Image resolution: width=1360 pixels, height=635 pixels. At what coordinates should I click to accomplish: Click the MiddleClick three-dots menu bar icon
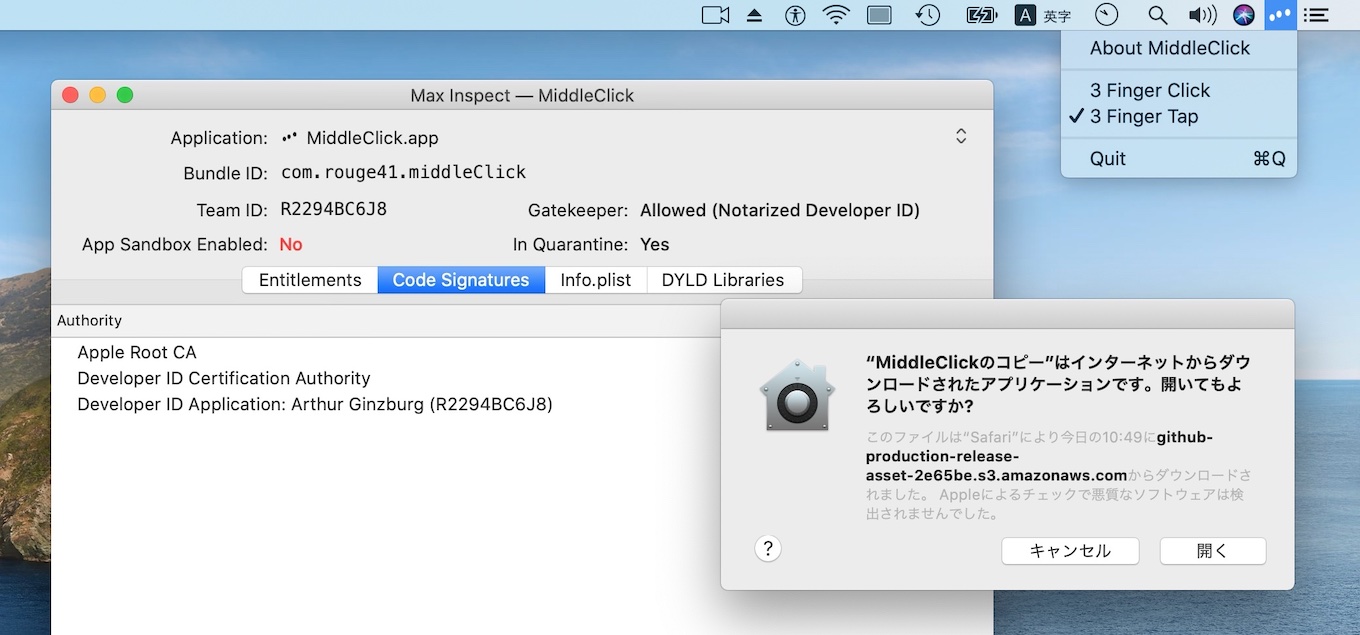coord(1280,15)
